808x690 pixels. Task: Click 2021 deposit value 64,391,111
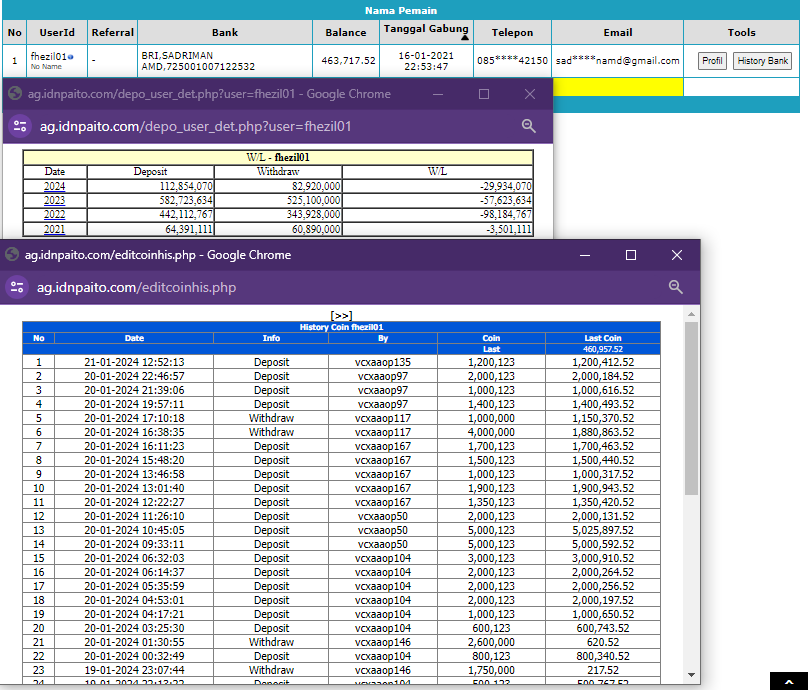(x=189, y=229)
